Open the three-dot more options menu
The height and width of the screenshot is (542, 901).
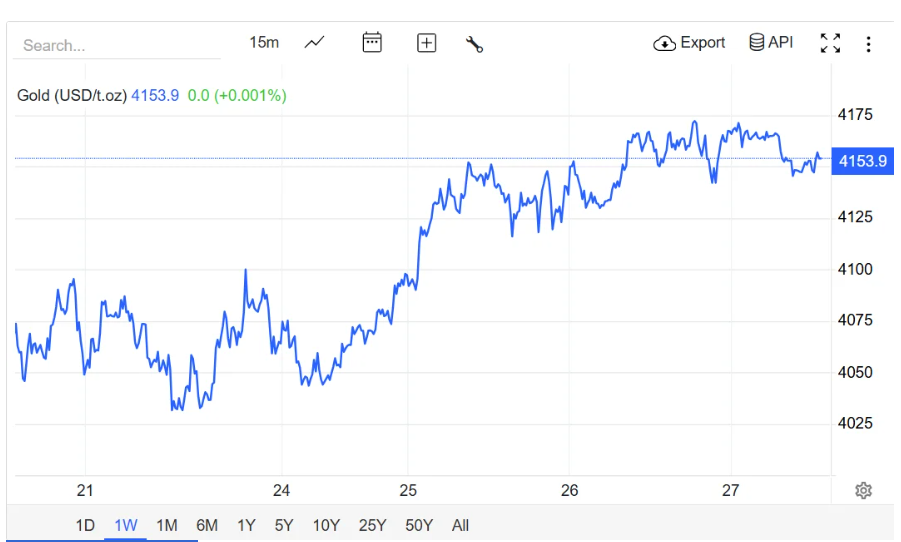(868, 44)
